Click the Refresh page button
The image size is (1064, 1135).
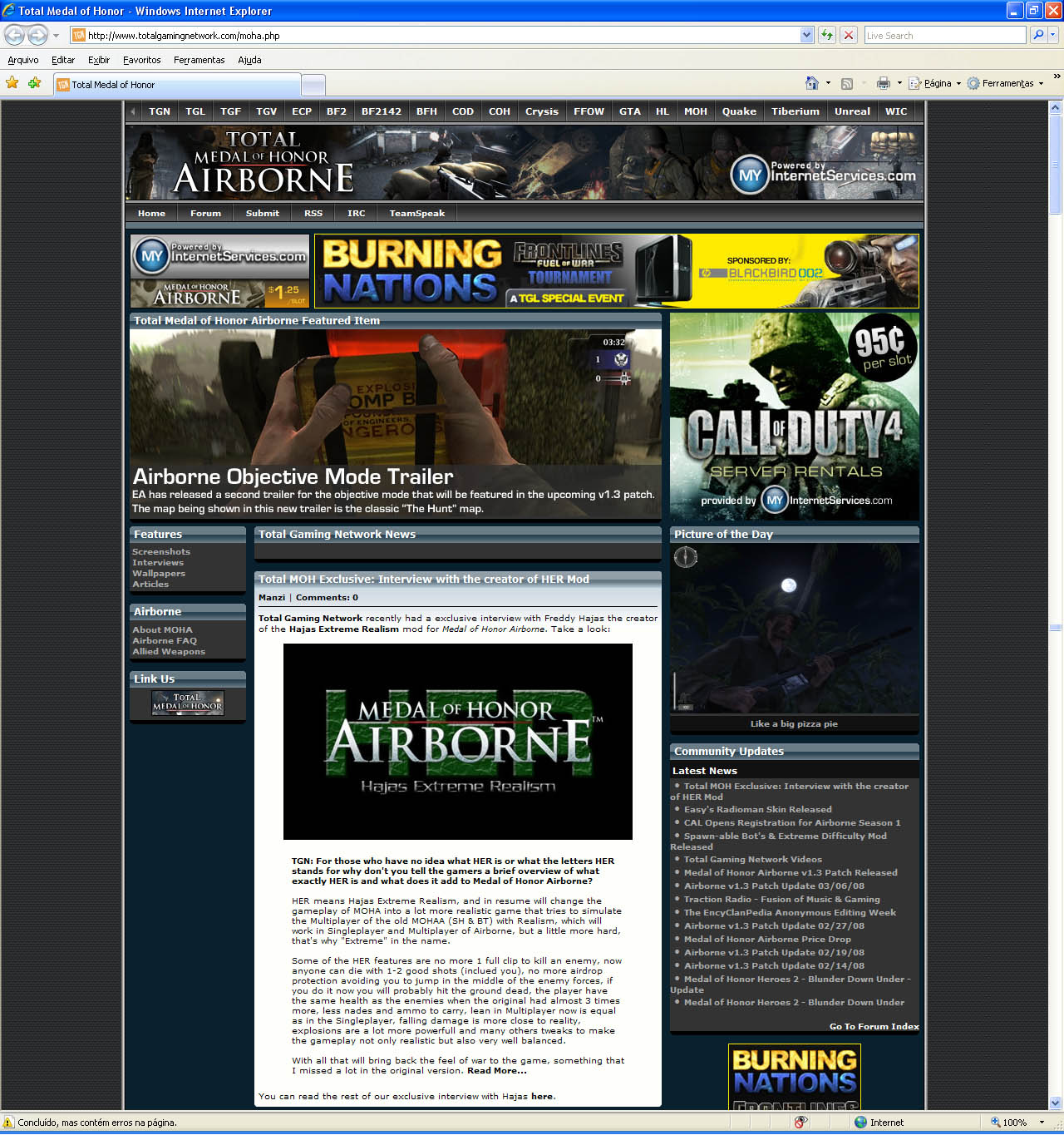coord(826,35)
